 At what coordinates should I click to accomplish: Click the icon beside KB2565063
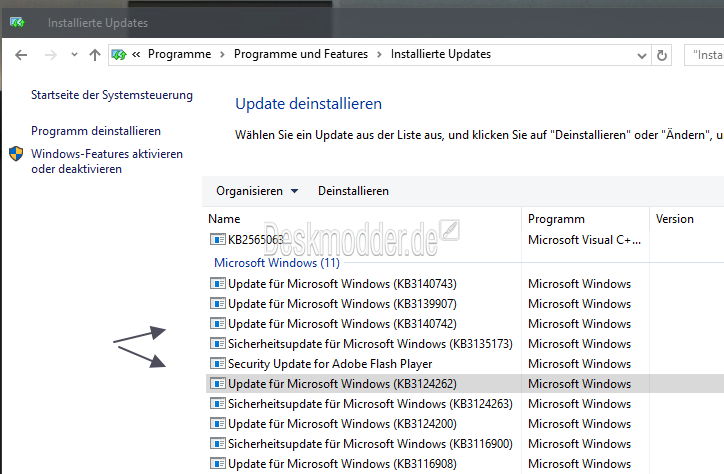coord(217,240)
